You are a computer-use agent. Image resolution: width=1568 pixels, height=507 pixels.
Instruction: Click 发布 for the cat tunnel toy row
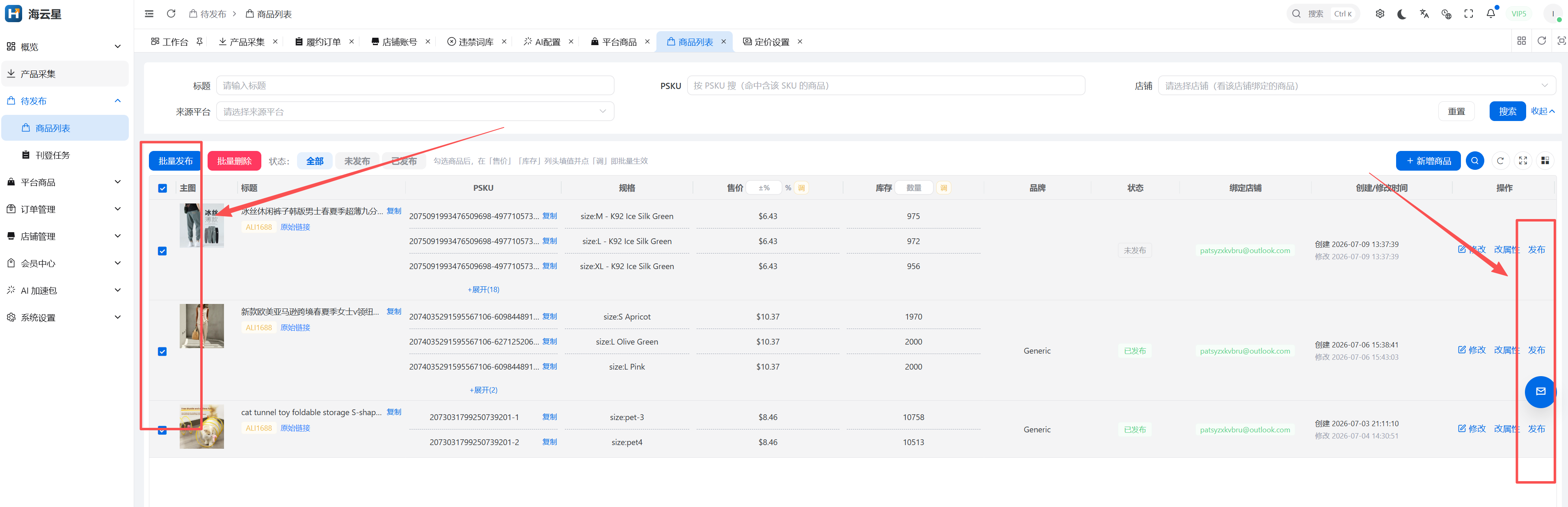click(1536, 429)
